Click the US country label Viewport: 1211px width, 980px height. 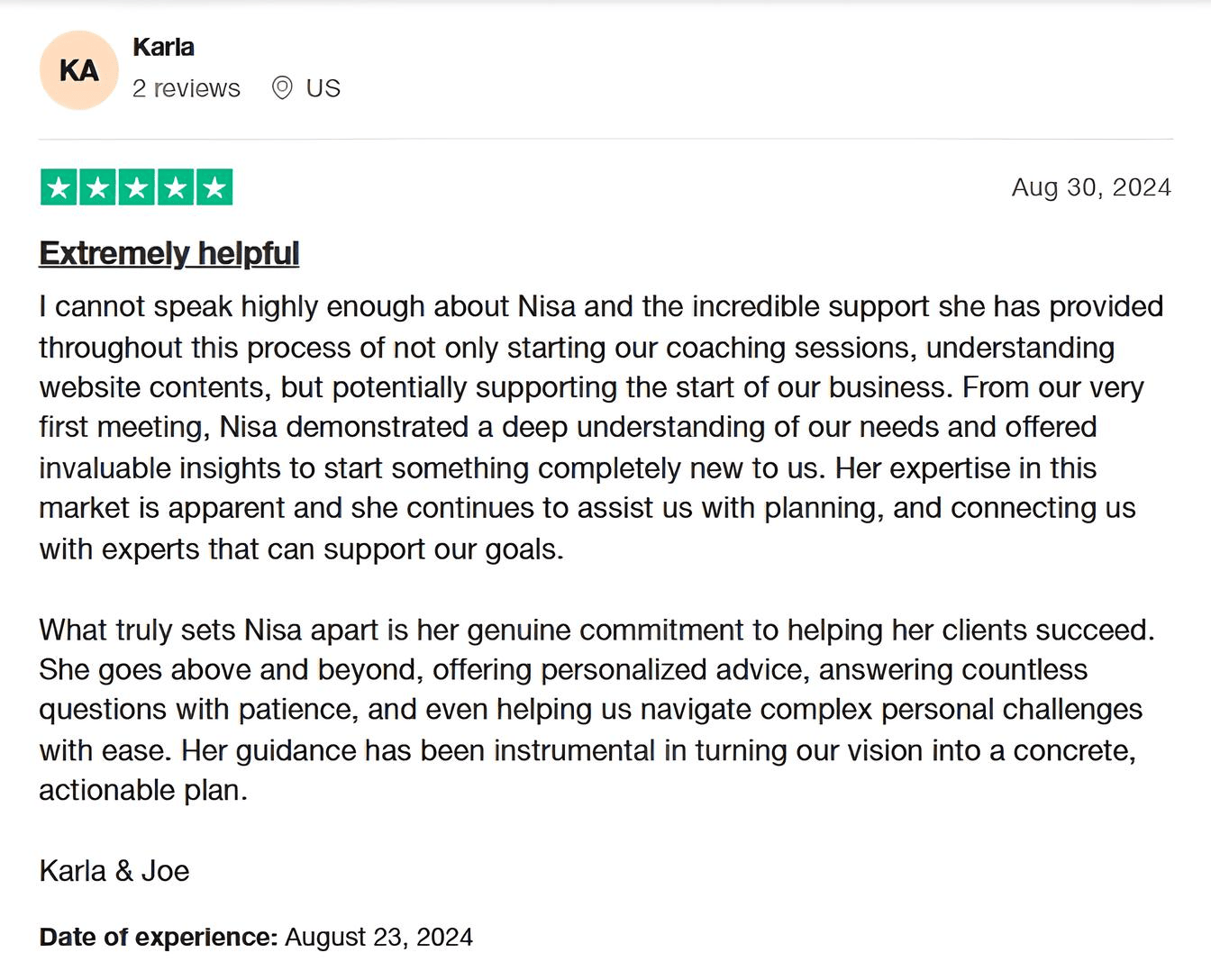(323, 88)
